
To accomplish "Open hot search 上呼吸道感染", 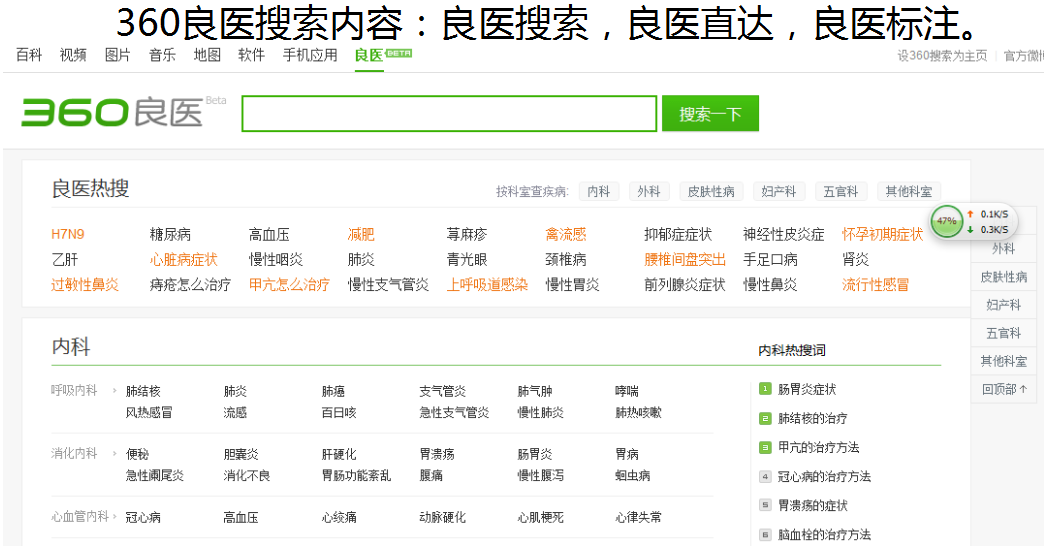I will pos(487,285).
